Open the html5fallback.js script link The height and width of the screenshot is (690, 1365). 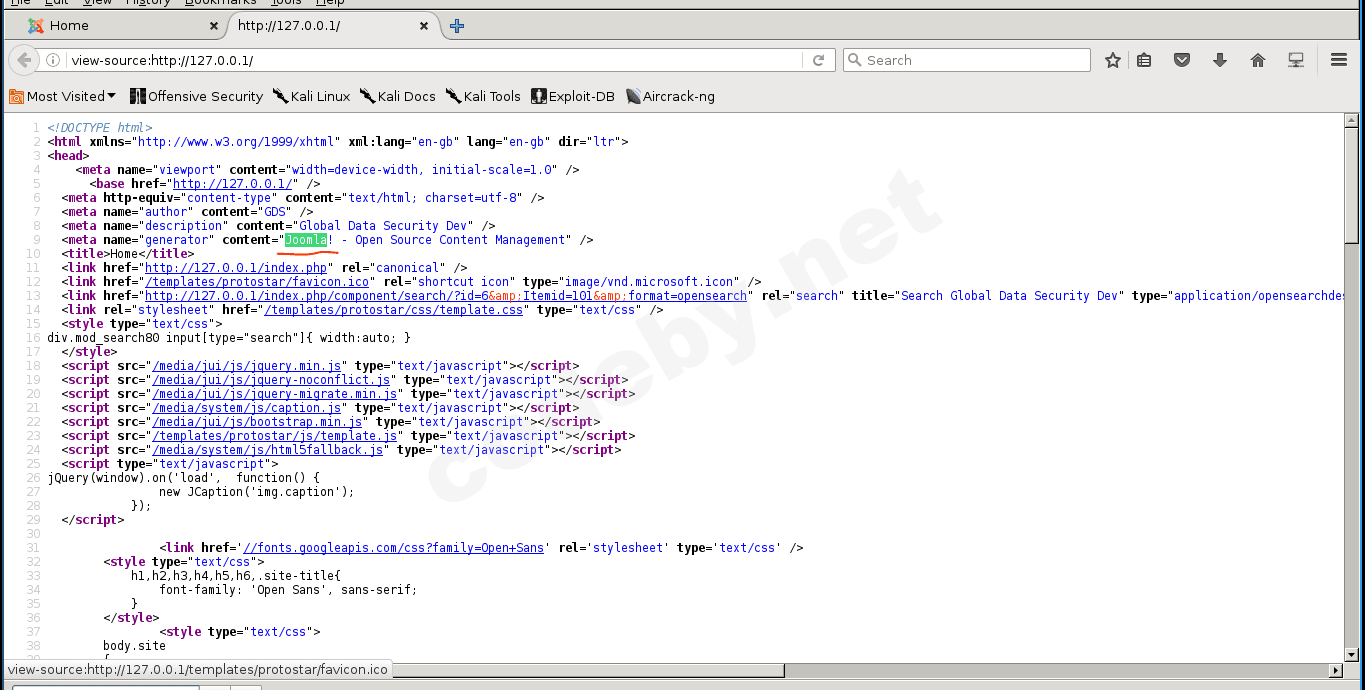(267, 450)
